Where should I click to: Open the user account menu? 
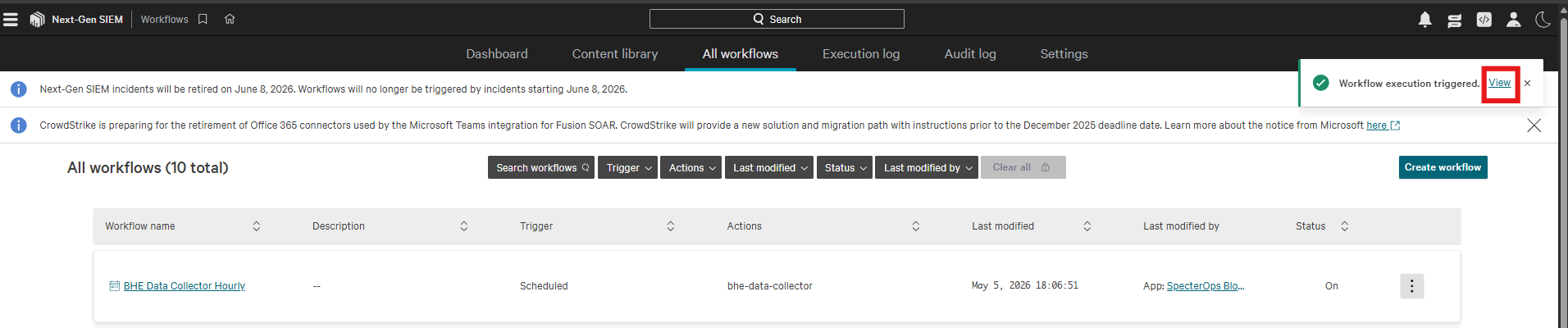pyautogui.click(x=1514, y=20)
